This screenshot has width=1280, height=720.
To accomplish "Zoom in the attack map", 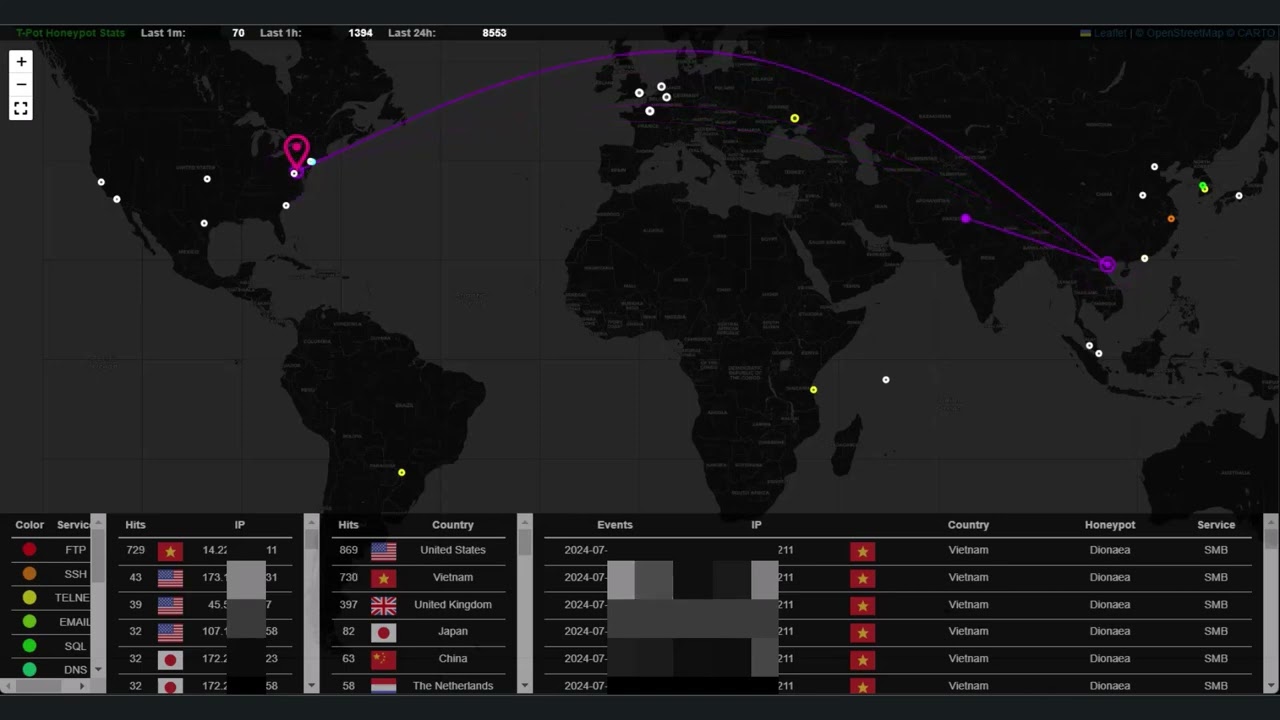I will pos(21,62).
